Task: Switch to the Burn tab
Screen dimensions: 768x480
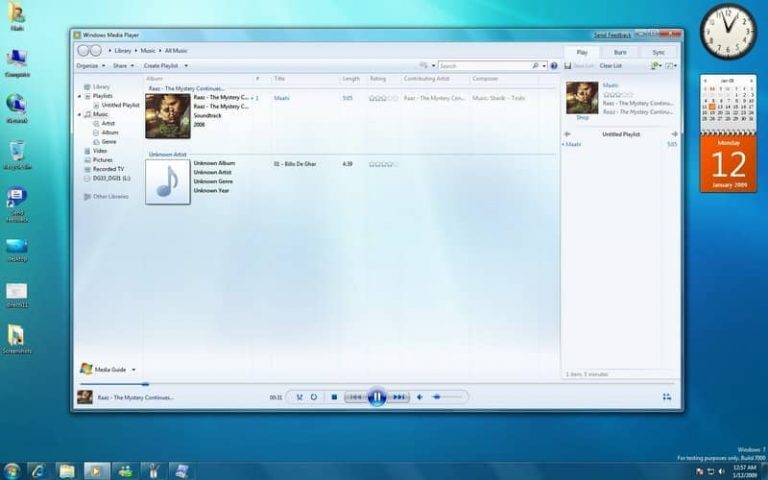Action: [620, 52]
